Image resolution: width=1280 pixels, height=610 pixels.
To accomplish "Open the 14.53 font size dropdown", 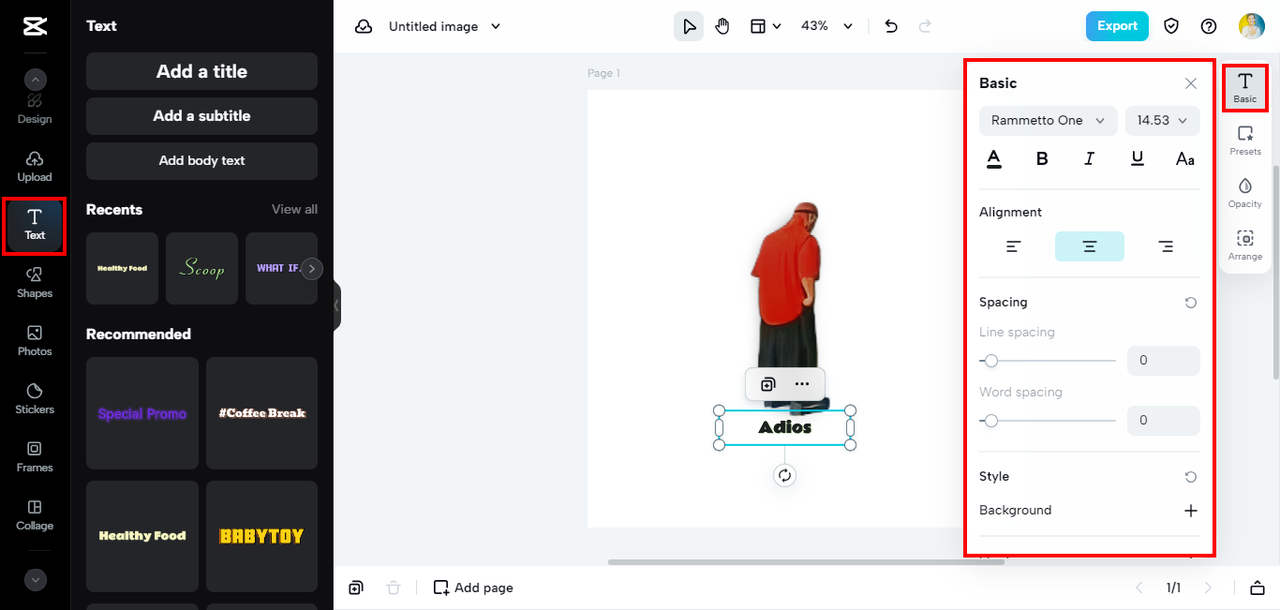I will pos(1162,120).
